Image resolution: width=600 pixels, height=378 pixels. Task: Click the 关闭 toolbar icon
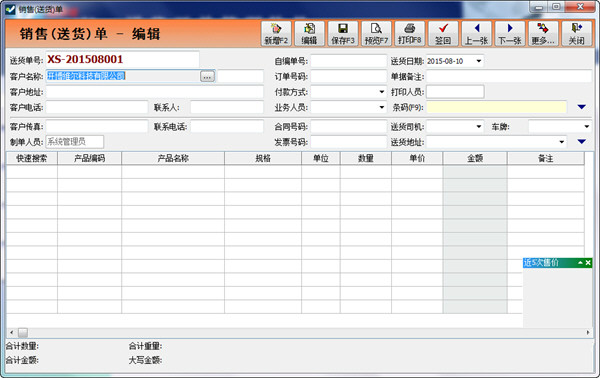576,34
